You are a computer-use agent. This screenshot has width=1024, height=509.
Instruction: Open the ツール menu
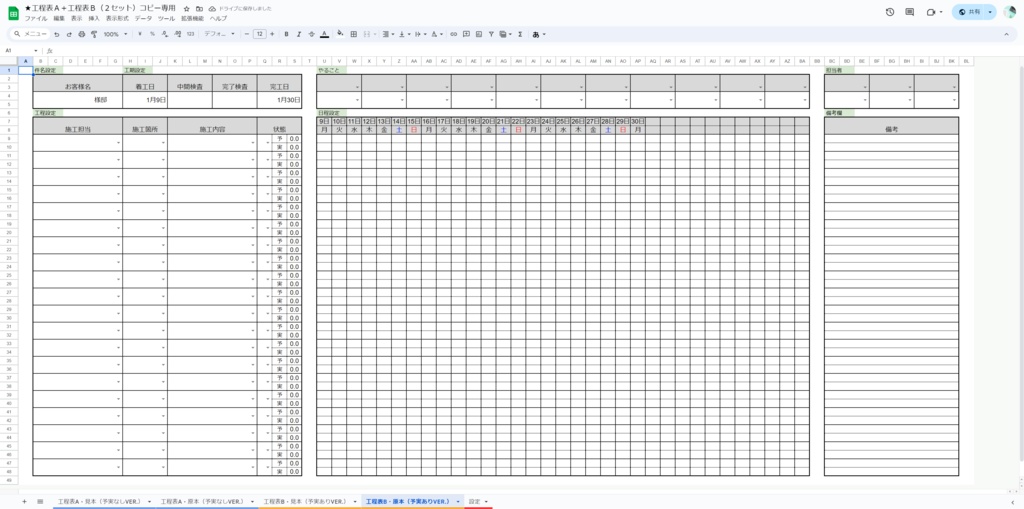pos(167,19)
